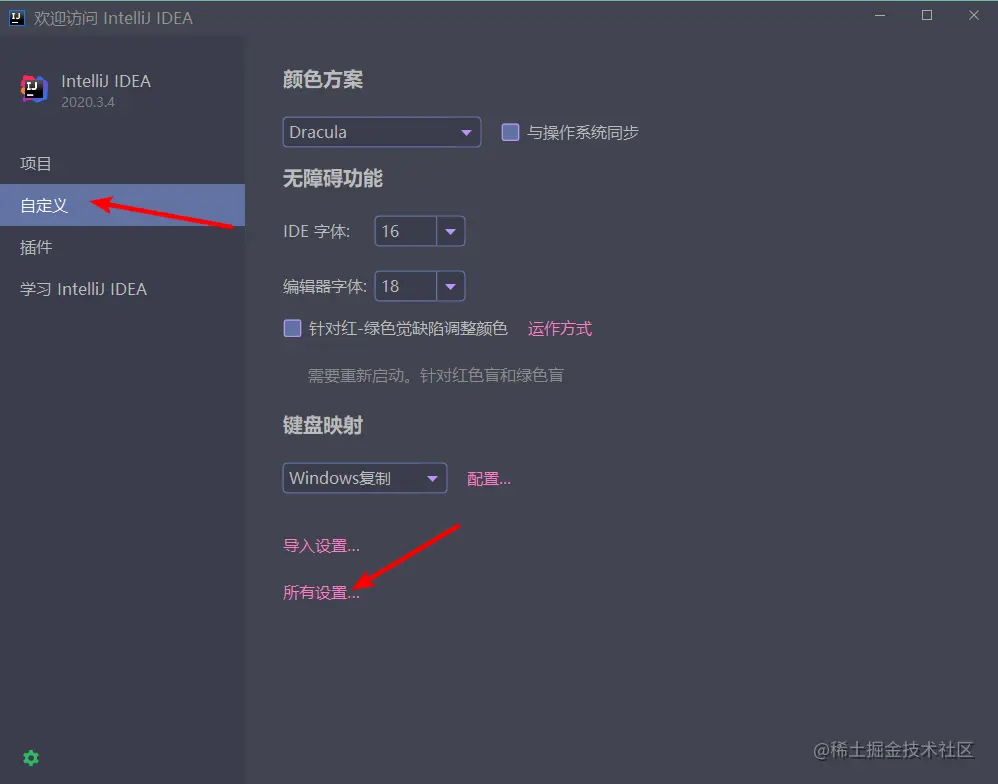Screen dimensions: 998x784
Task: Click the 2020.3.4 version text
Action: [x=88, y=102]
